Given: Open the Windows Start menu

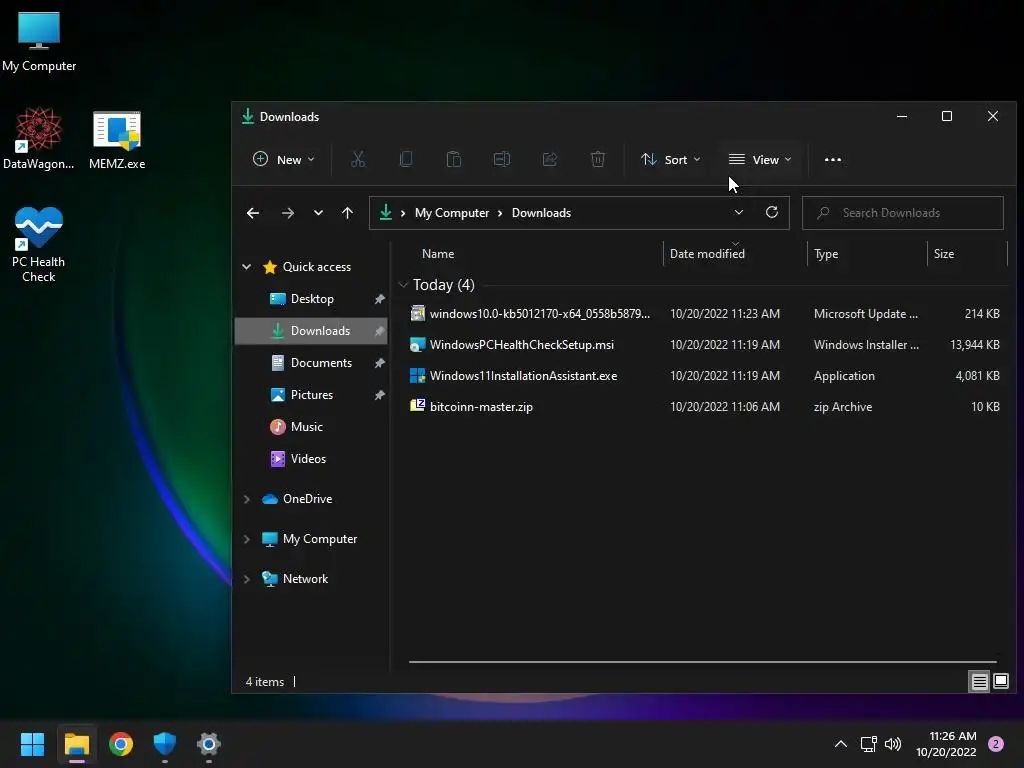Looking at the screenshot, I should coord(32,744).
